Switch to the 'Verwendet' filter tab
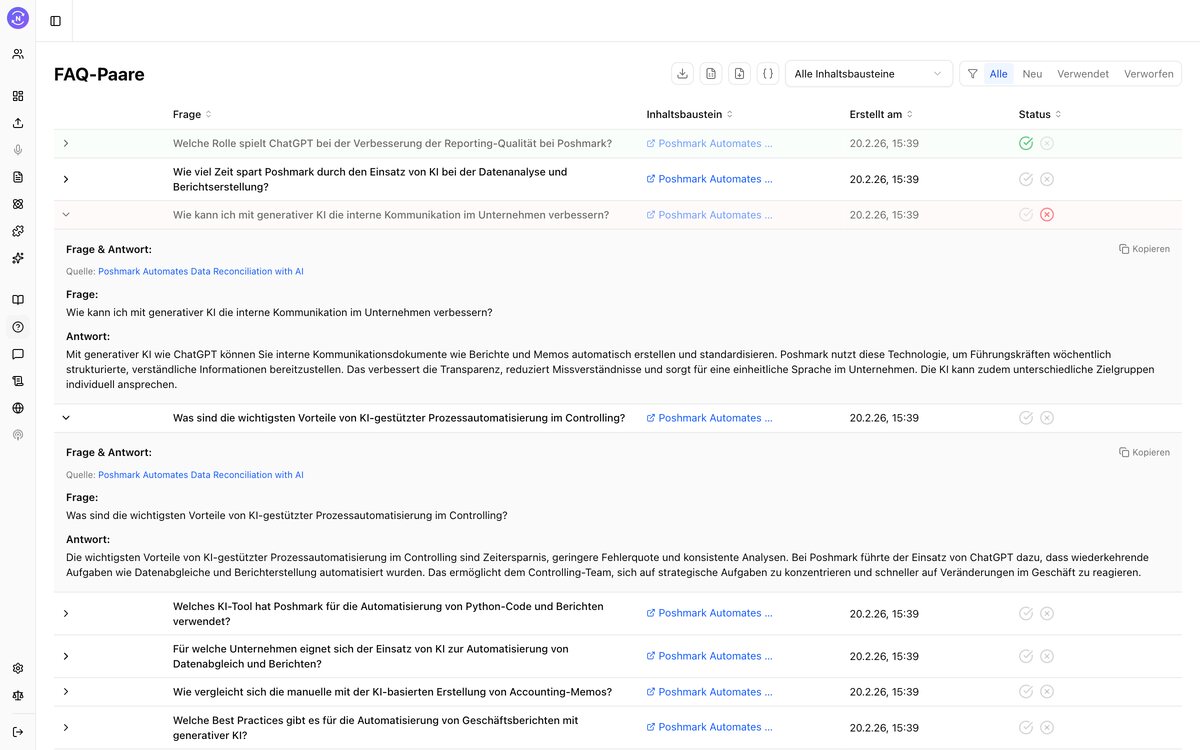The image size is (1200, 750). click(x=1083, y=74)
